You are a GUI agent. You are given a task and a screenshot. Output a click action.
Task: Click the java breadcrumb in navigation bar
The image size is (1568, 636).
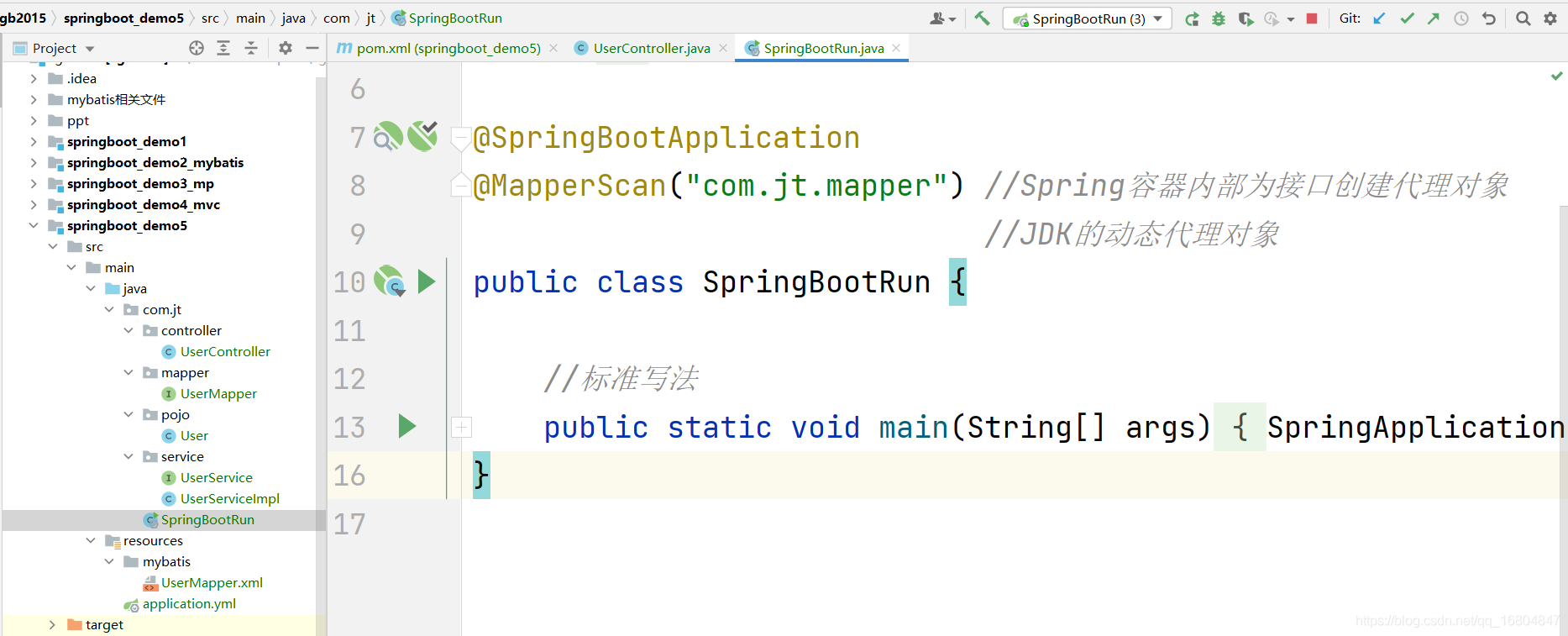(x=293, y=18)
